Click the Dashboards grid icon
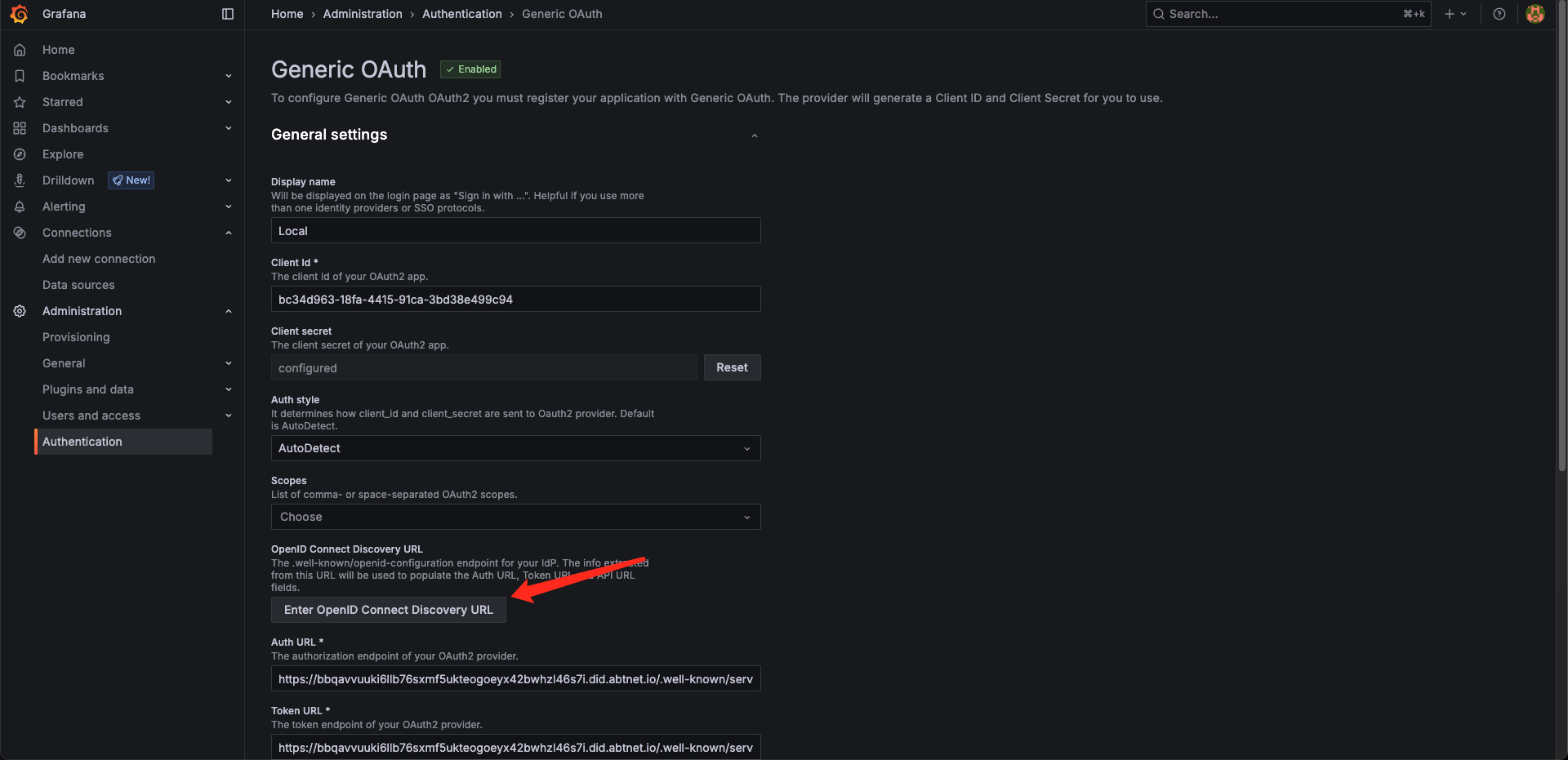This screenshot has height=760, width=1568. click(x=20, y=128)
